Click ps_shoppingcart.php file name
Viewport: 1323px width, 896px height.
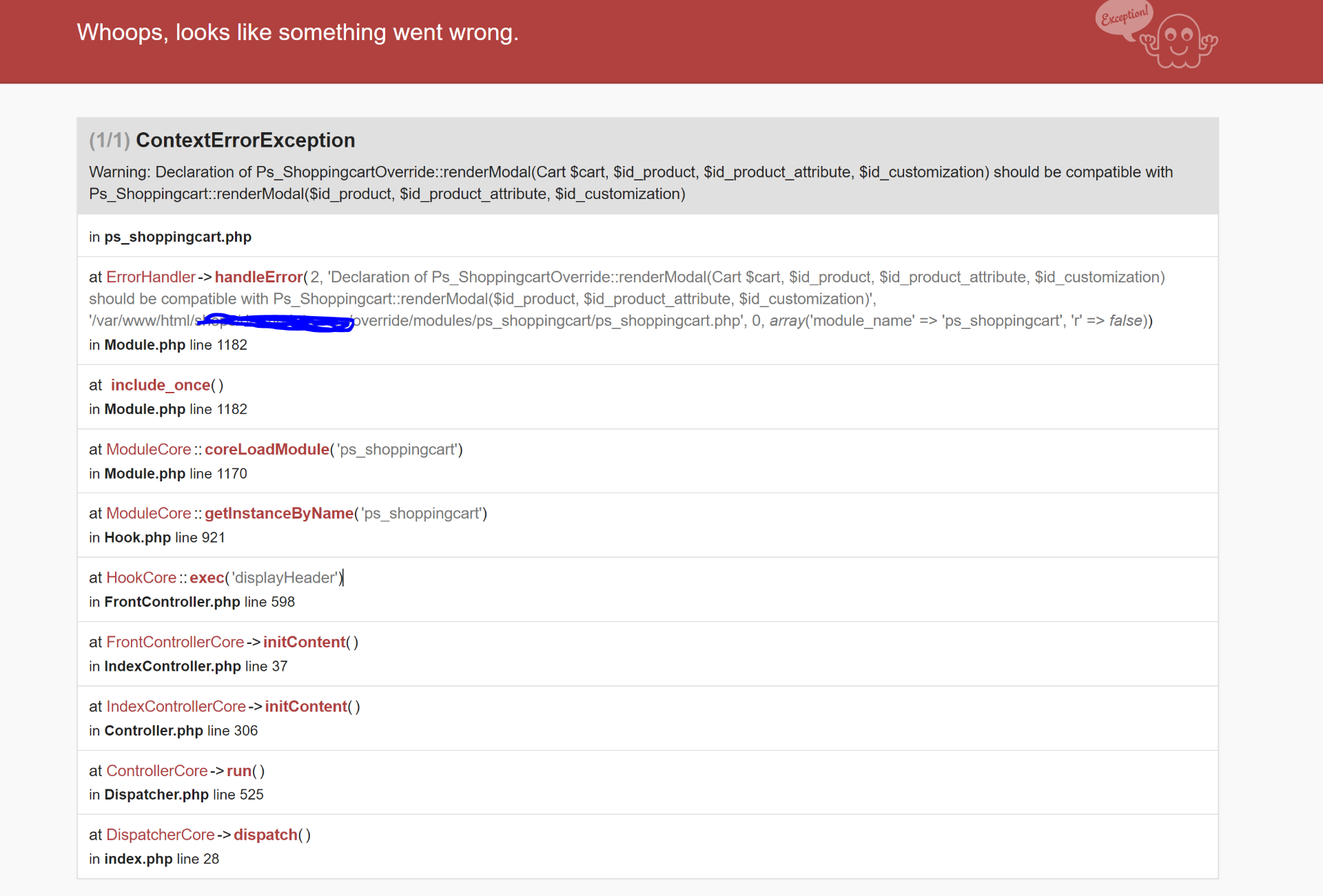(x=178, y=237)
